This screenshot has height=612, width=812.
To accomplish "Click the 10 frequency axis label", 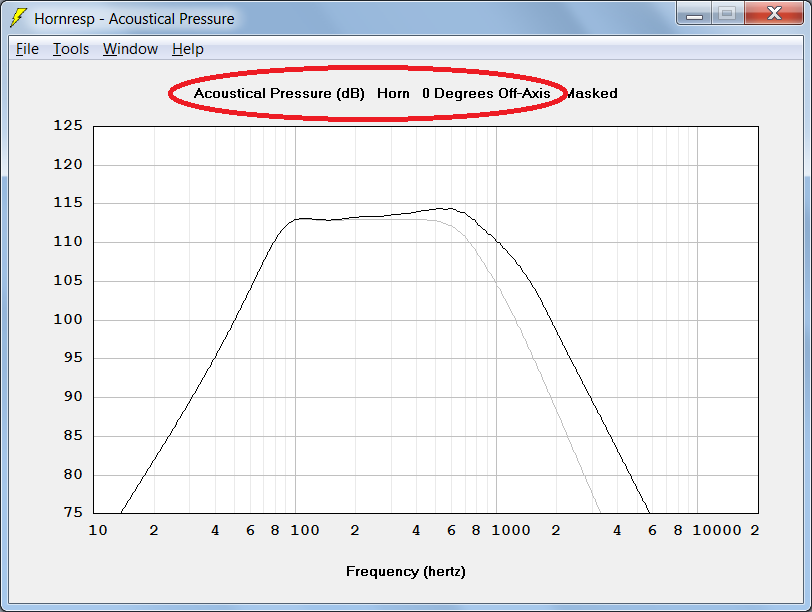I will click(98, 530).
